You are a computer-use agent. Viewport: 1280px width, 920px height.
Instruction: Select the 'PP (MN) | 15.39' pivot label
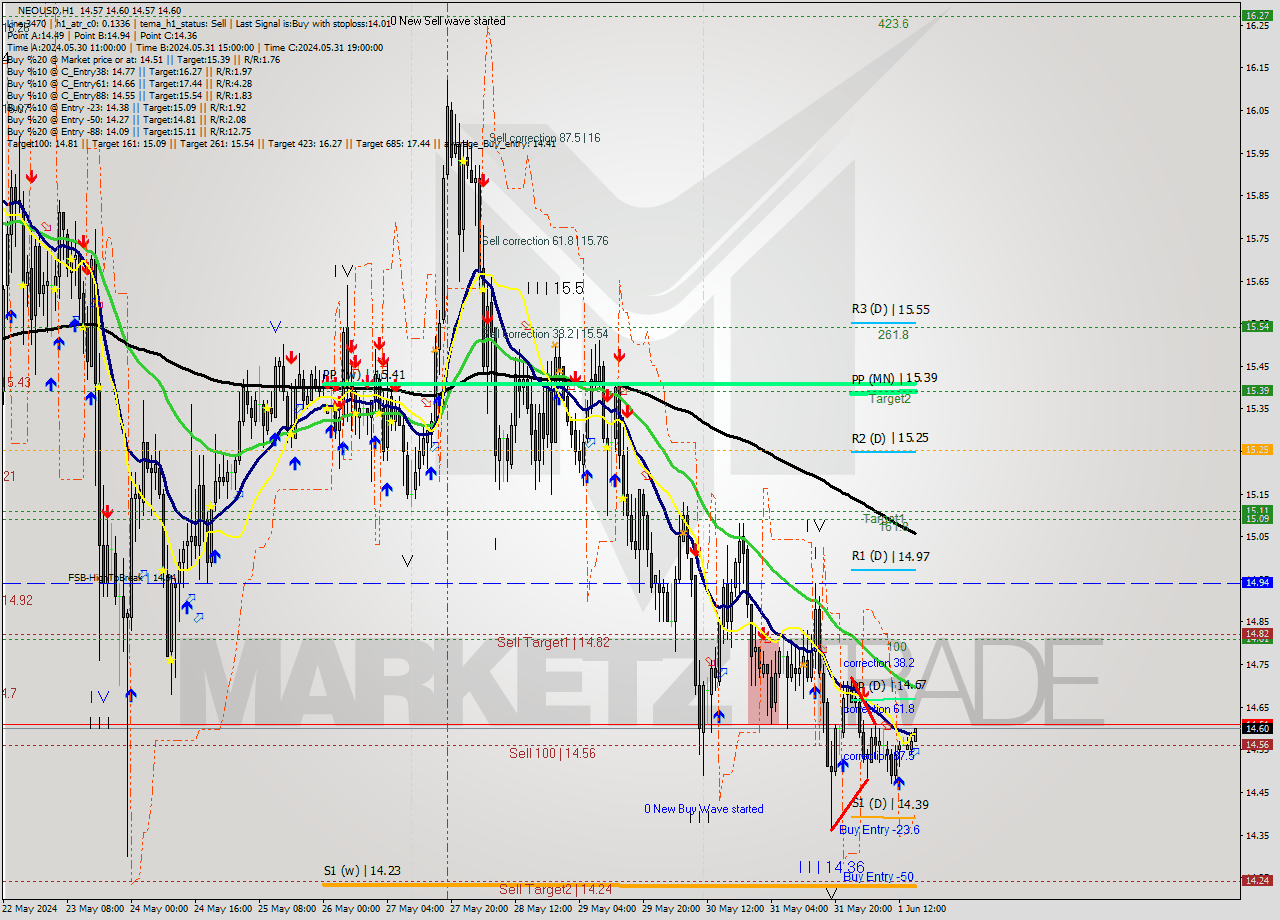point(894,378)
